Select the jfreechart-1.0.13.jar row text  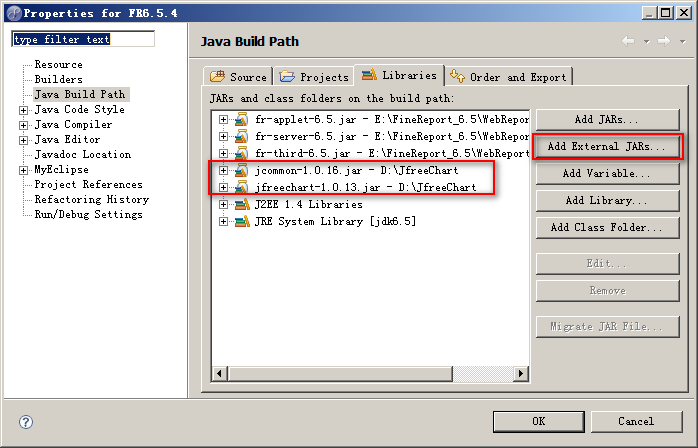coord(365,187)
